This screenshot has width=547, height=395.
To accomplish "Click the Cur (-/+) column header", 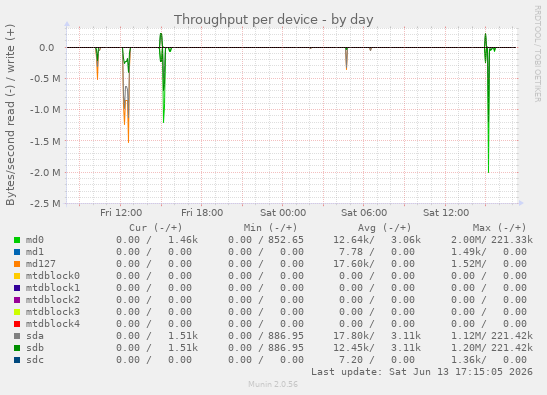I will pyautogui.click(x=156, y=228).
